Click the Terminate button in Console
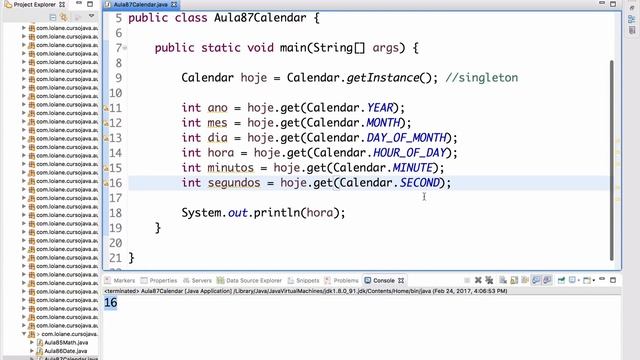The height and width of the screenshot is (360, 640). [x=467, y=280]
